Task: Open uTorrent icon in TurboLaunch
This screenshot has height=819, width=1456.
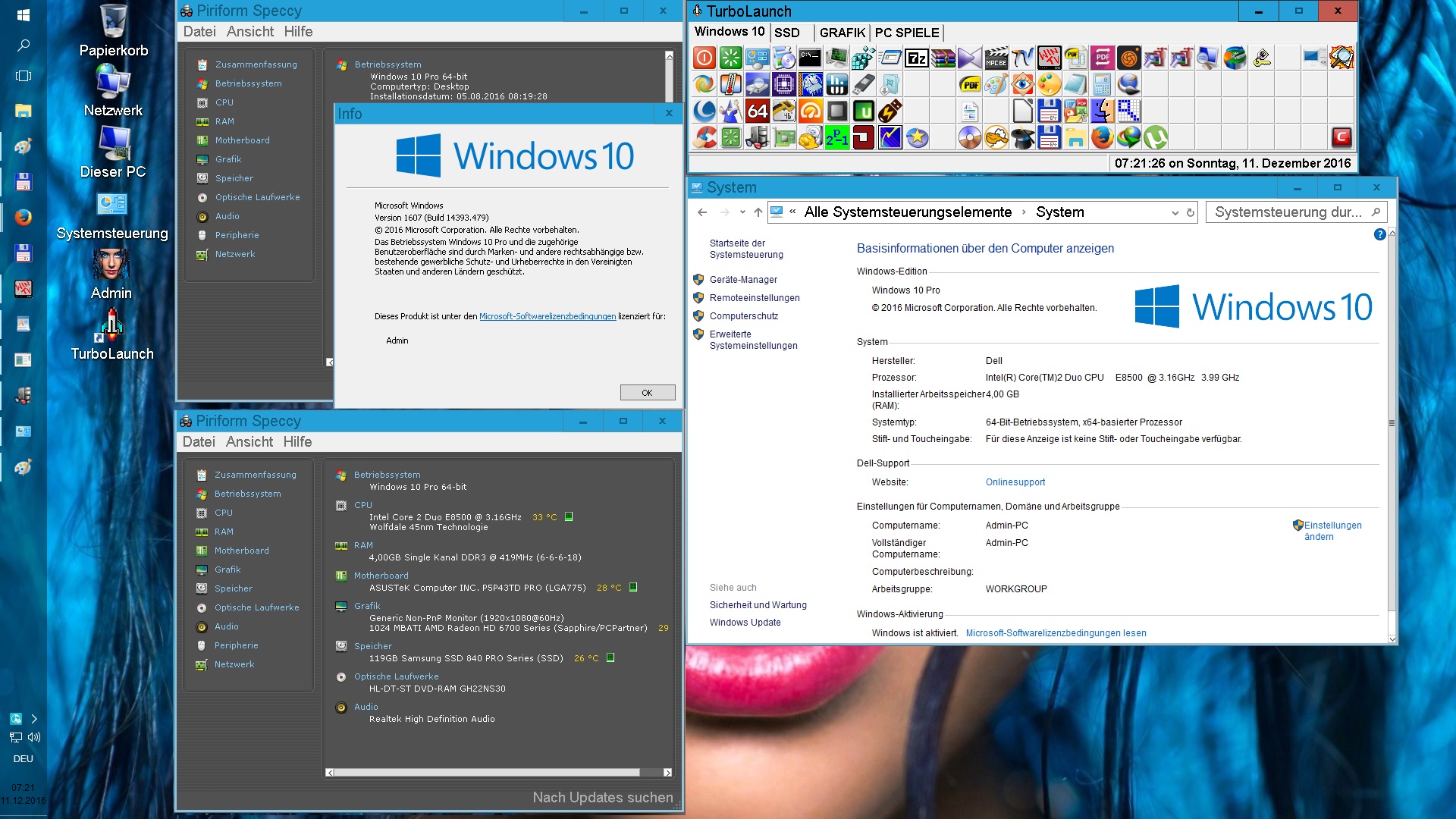Action: [1155, 137]
